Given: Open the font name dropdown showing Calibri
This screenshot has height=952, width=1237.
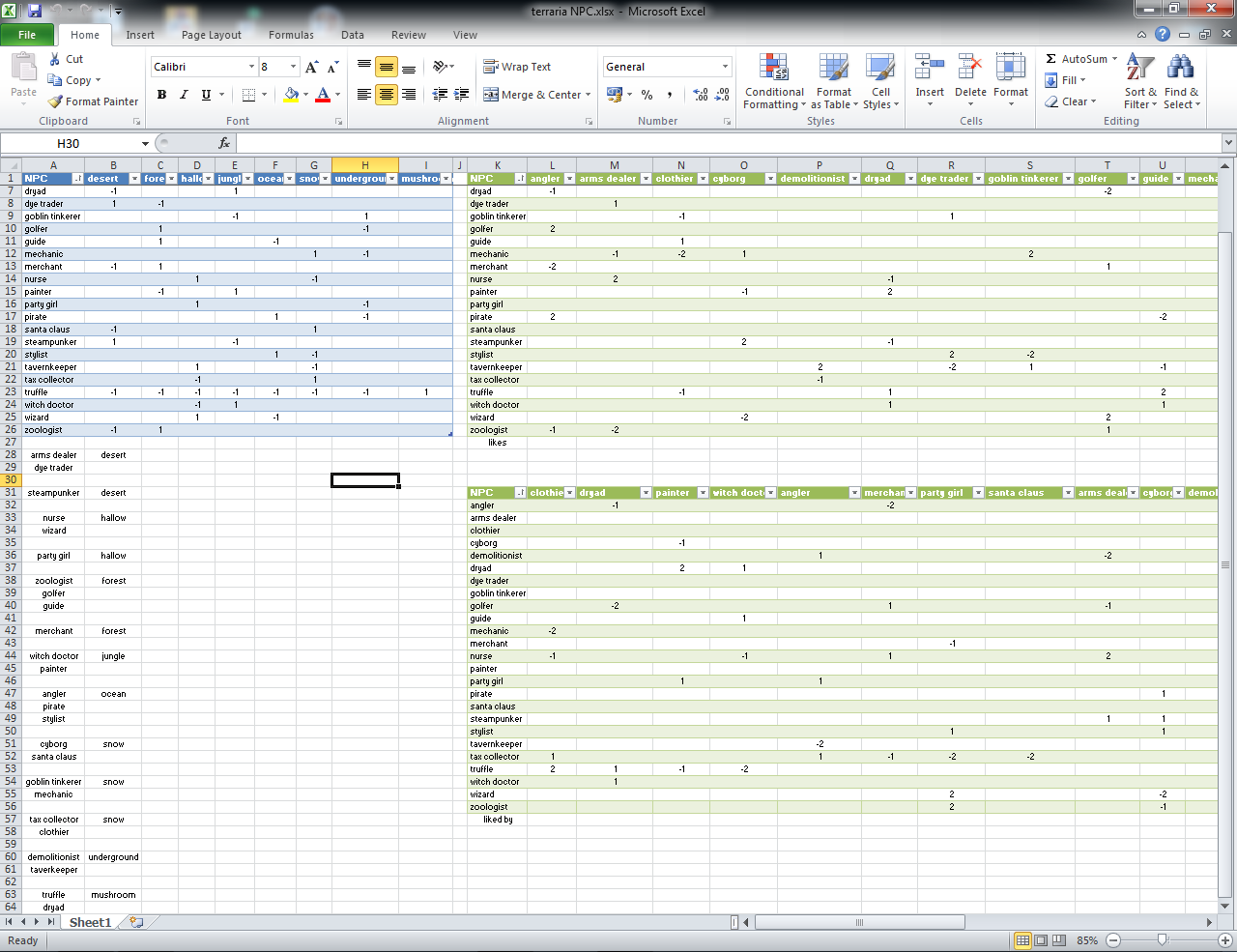Looking at the screenshot, I should [251, 67].
